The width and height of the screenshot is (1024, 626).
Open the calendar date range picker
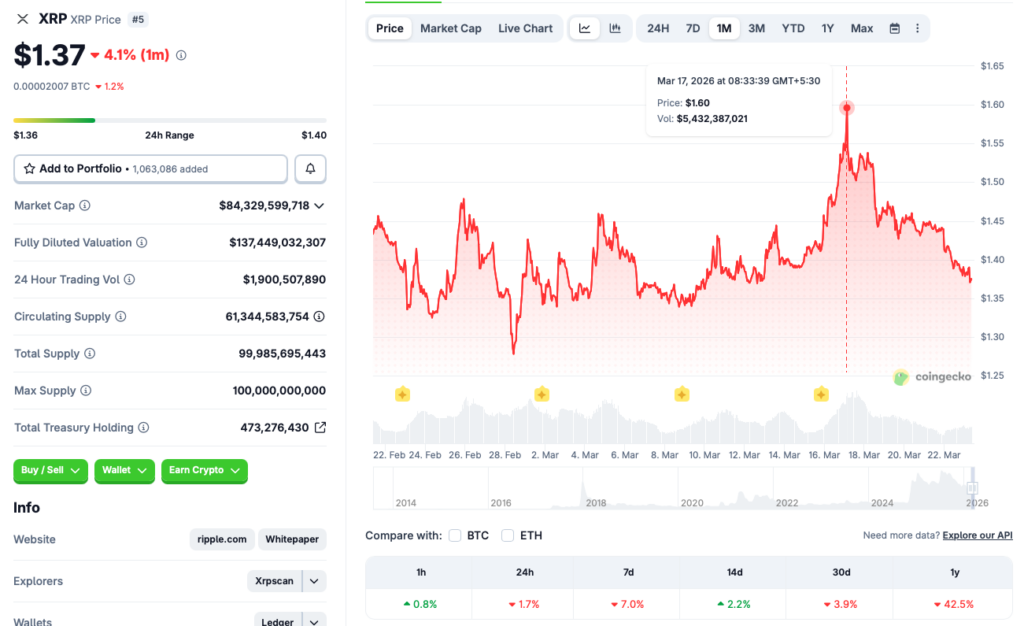(x=893, y=28)
